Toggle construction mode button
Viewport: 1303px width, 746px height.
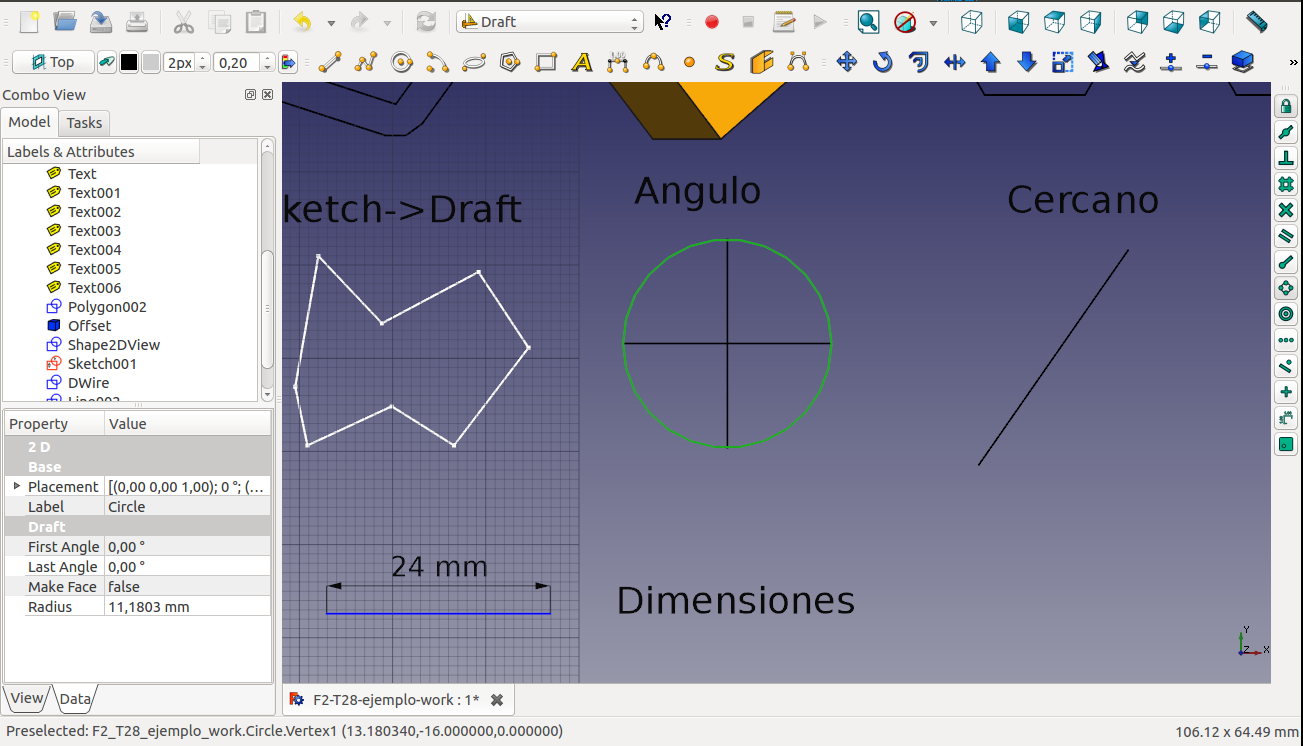pos(106,63)
